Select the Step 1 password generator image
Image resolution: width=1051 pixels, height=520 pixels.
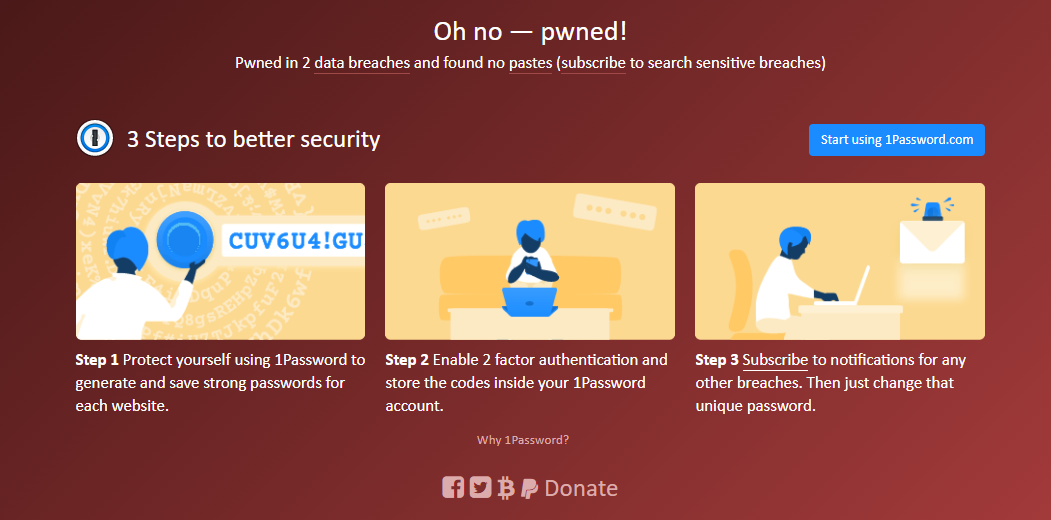pos(221,261)
